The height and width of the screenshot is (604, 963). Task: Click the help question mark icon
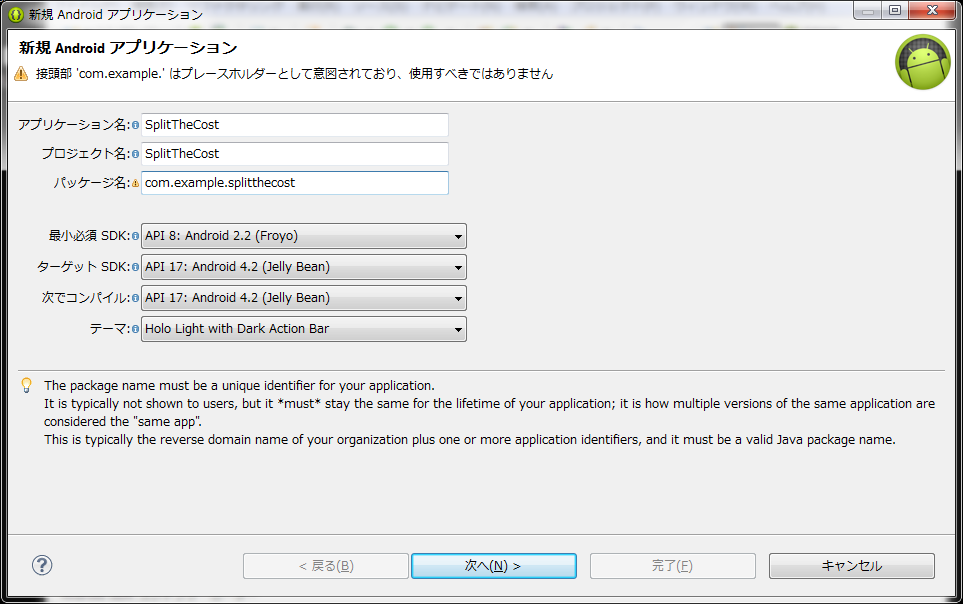pos(42,565)
